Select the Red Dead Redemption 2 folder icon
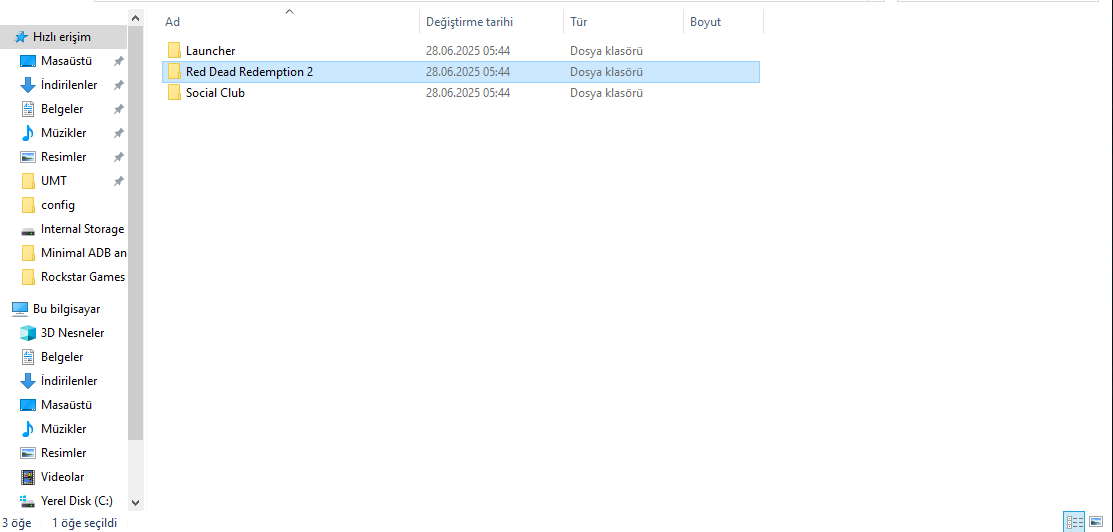This screenshot has height=532, width=1113. tap(175, 72)
